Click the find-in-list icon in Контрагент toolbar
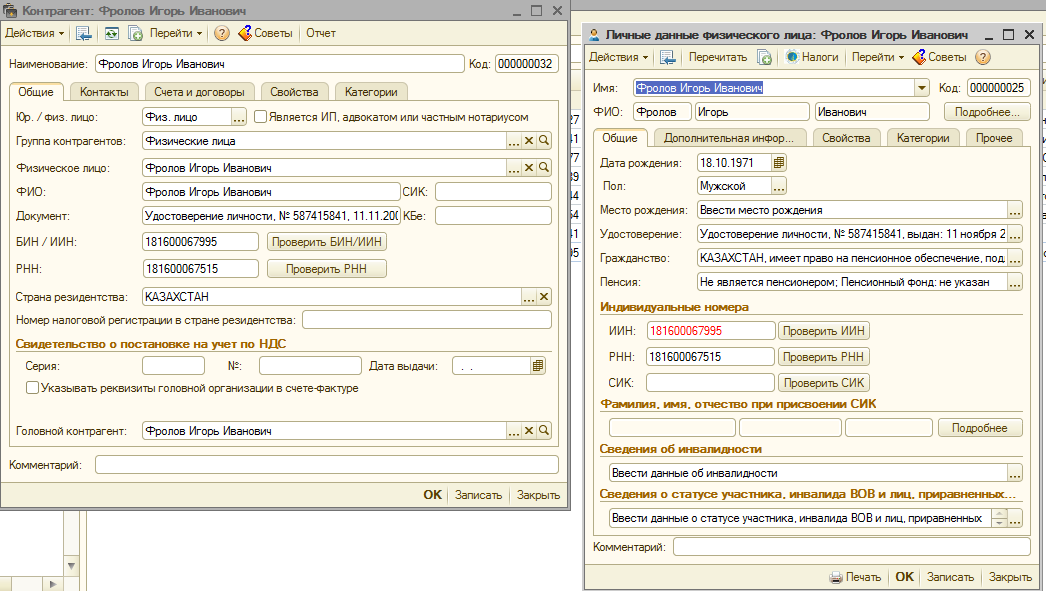1046x591 pixels. click(83, 33)
